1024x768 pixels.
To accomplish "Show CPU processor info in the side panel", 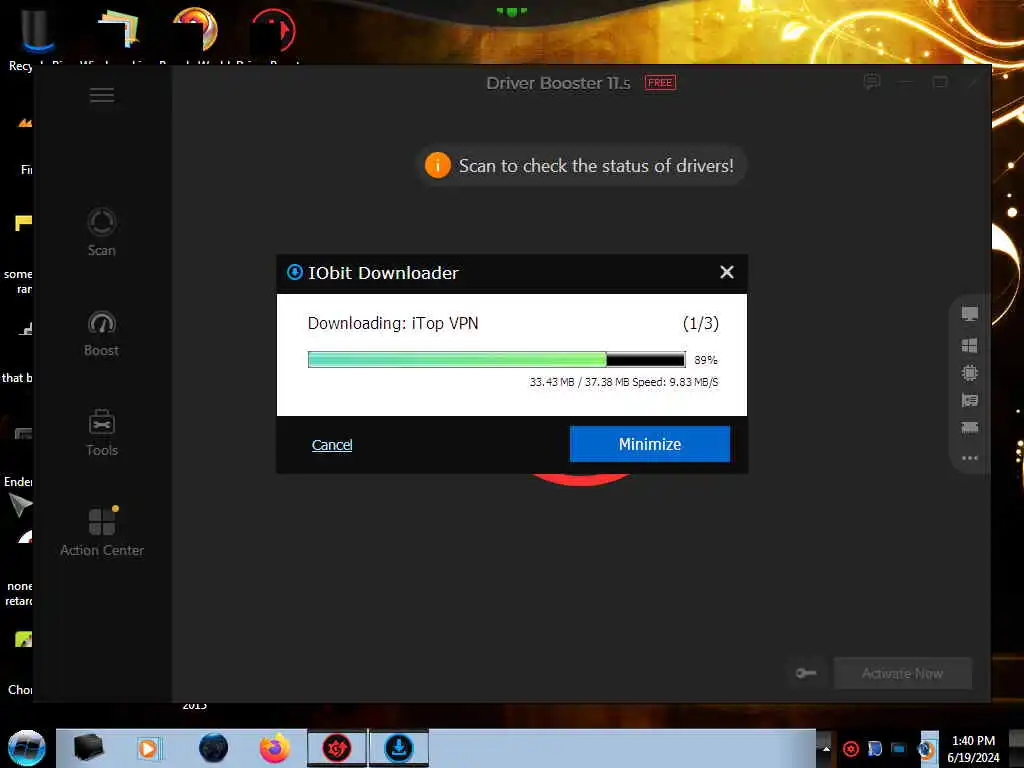I will pyautogui.click(x=970, y=373).
